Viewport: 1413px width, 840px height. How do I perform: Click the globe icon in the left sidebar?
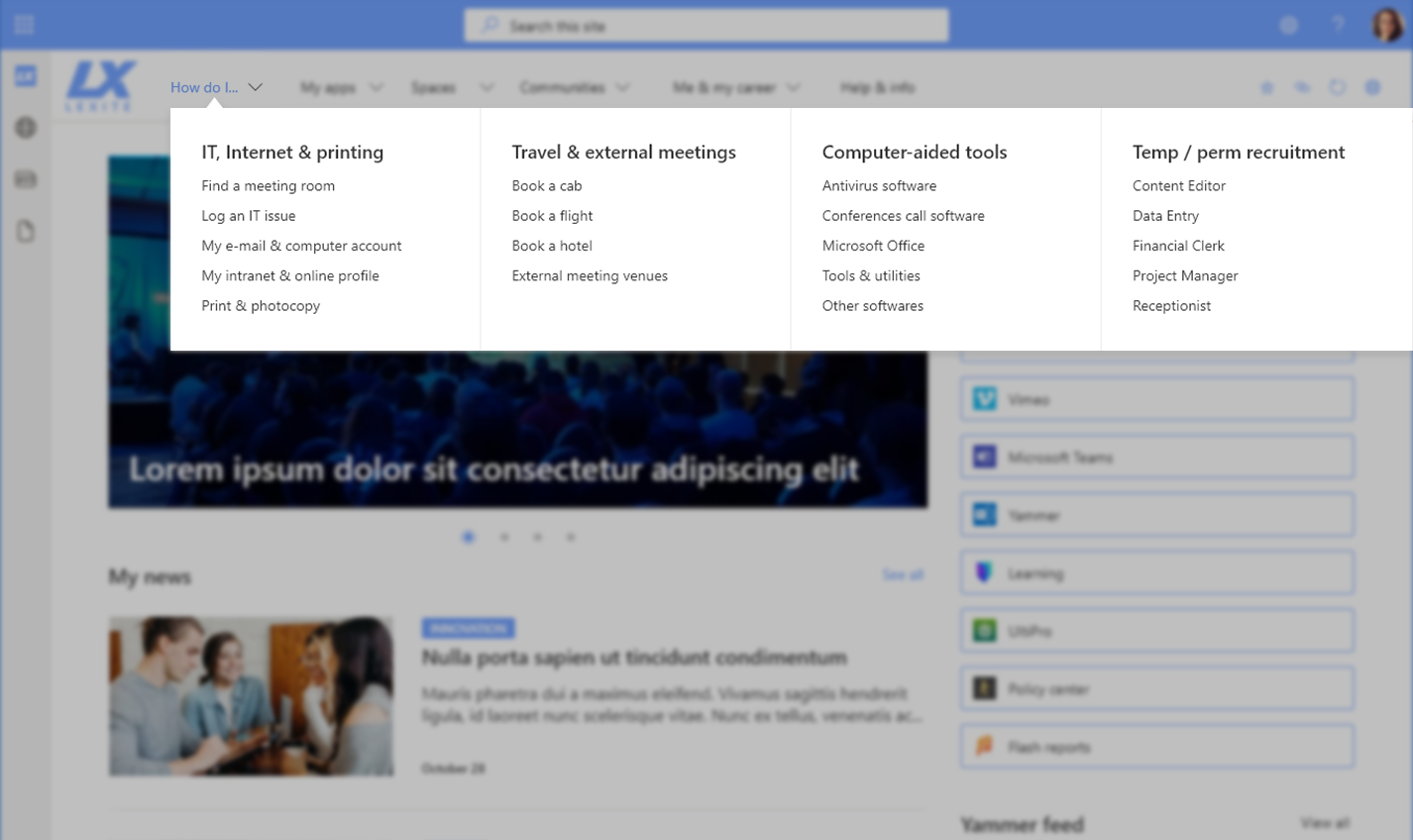pyautogui.click(x=25, y=127)
